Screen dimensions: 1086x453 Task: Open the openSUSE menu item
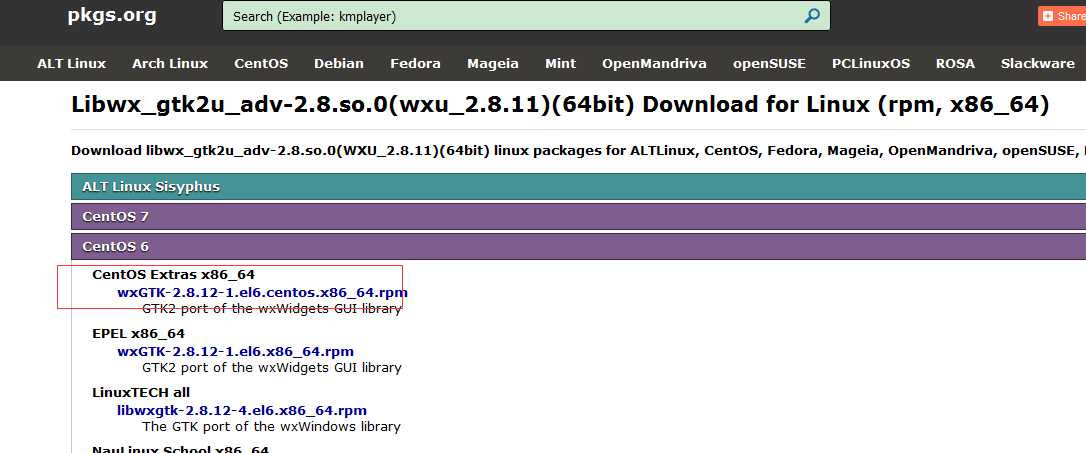[x=769, y=64]
